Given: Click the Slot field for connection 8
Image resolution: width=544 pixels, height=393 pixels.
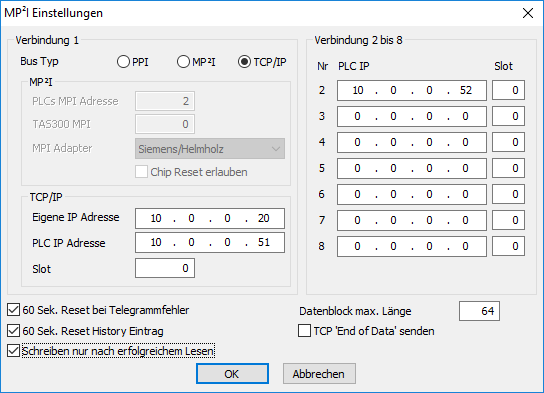Looking at the screenshot, I should [x=508, y=246].
